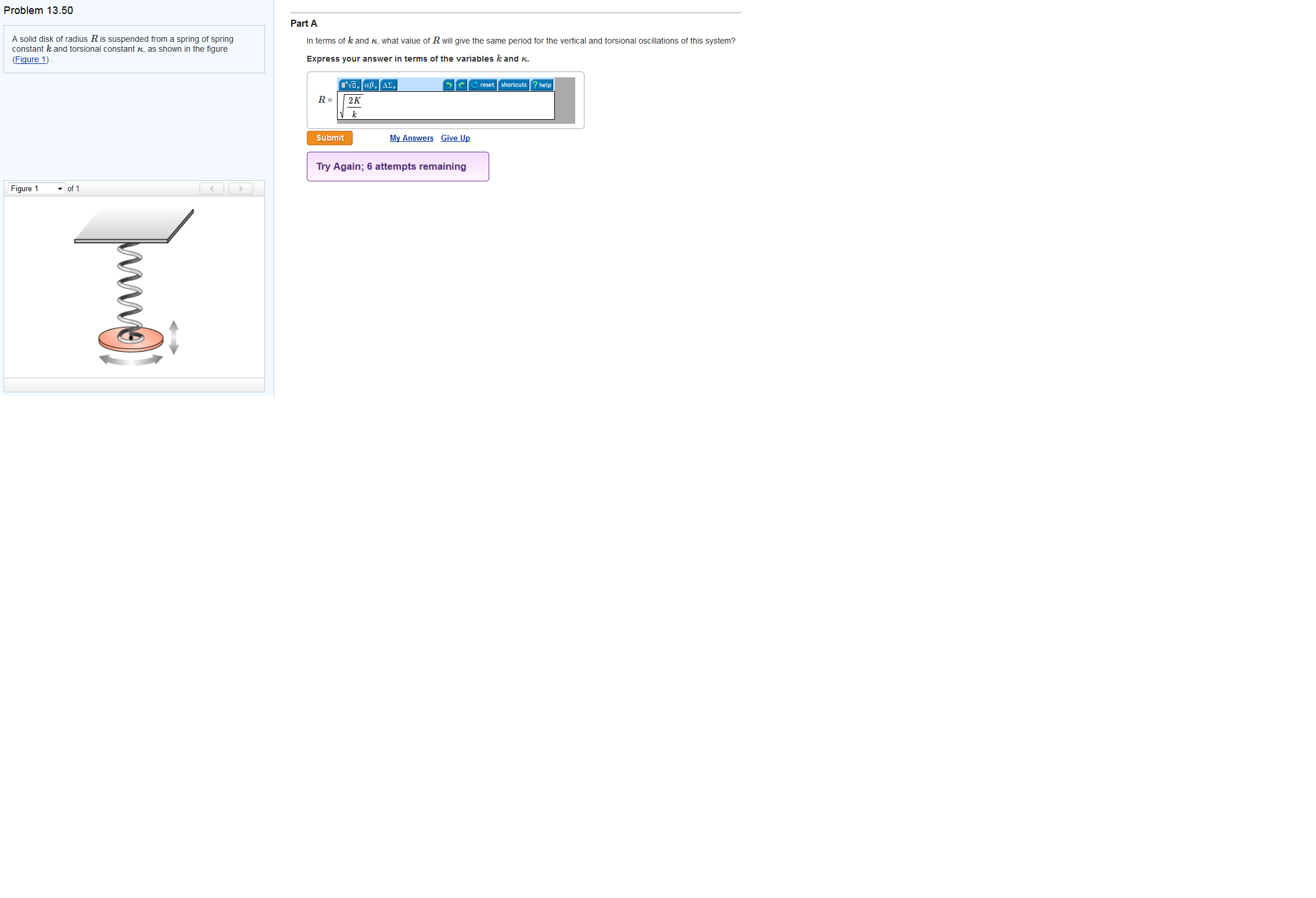Open the Greek letters αβ palette
The height and width of the screenshot is (898, 1316).
(370, 85)
